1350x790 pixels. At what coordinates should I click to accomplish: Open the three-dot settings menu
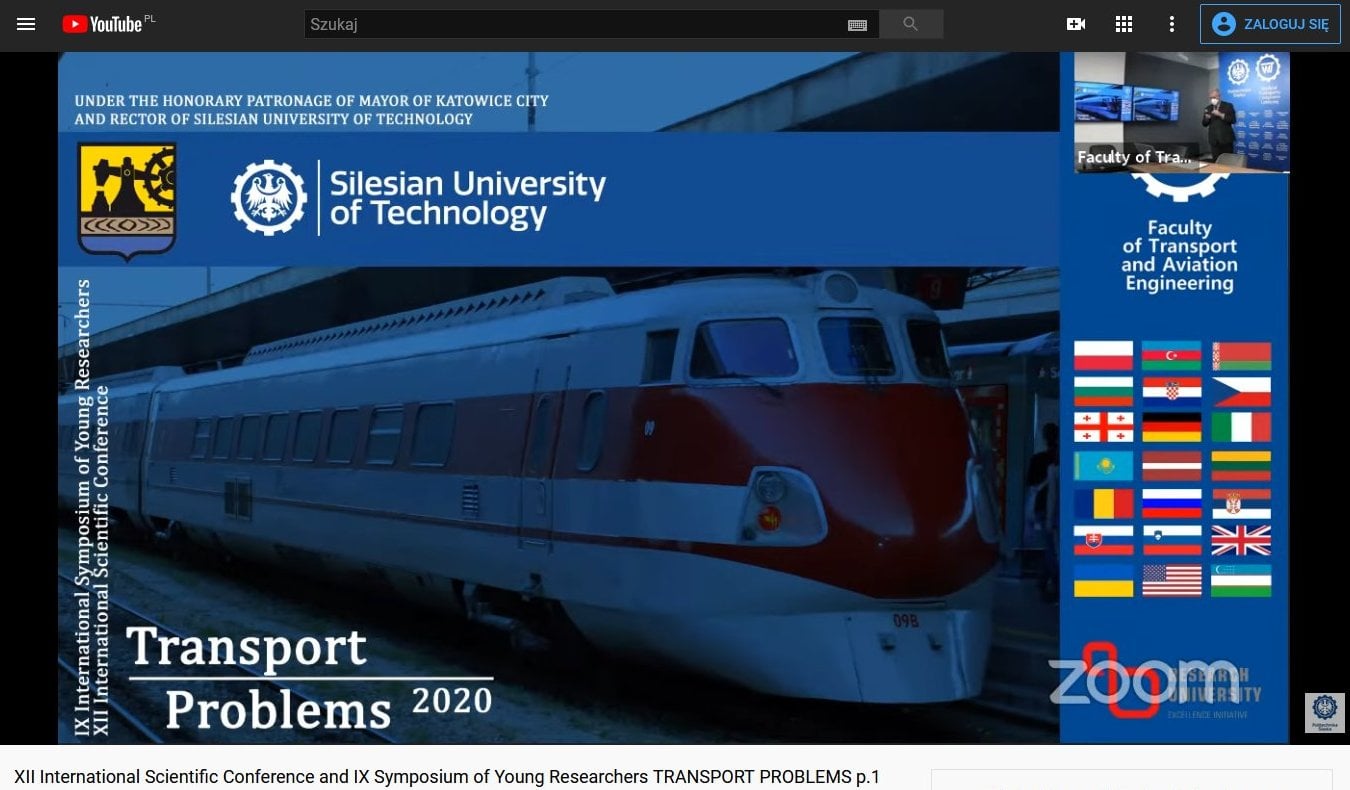pos(1172,24)
